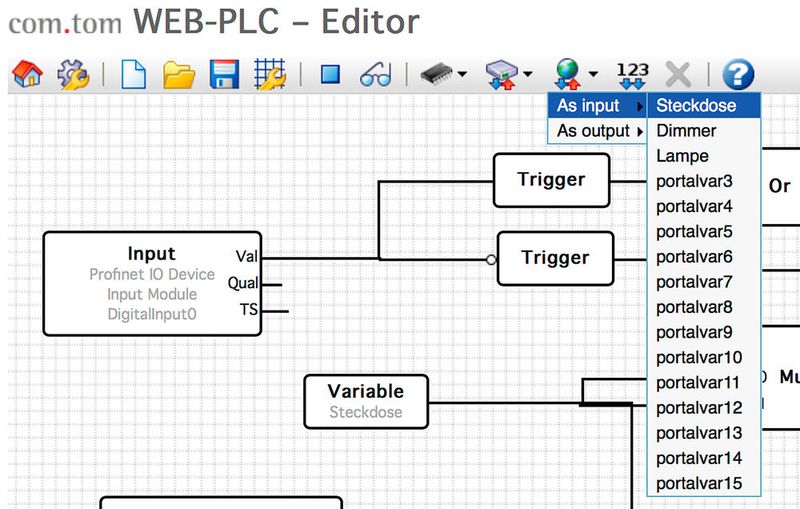Select the Input Profinet IO Device block
The width and height of the screenshot is (800, 509).
pos(152,284)
